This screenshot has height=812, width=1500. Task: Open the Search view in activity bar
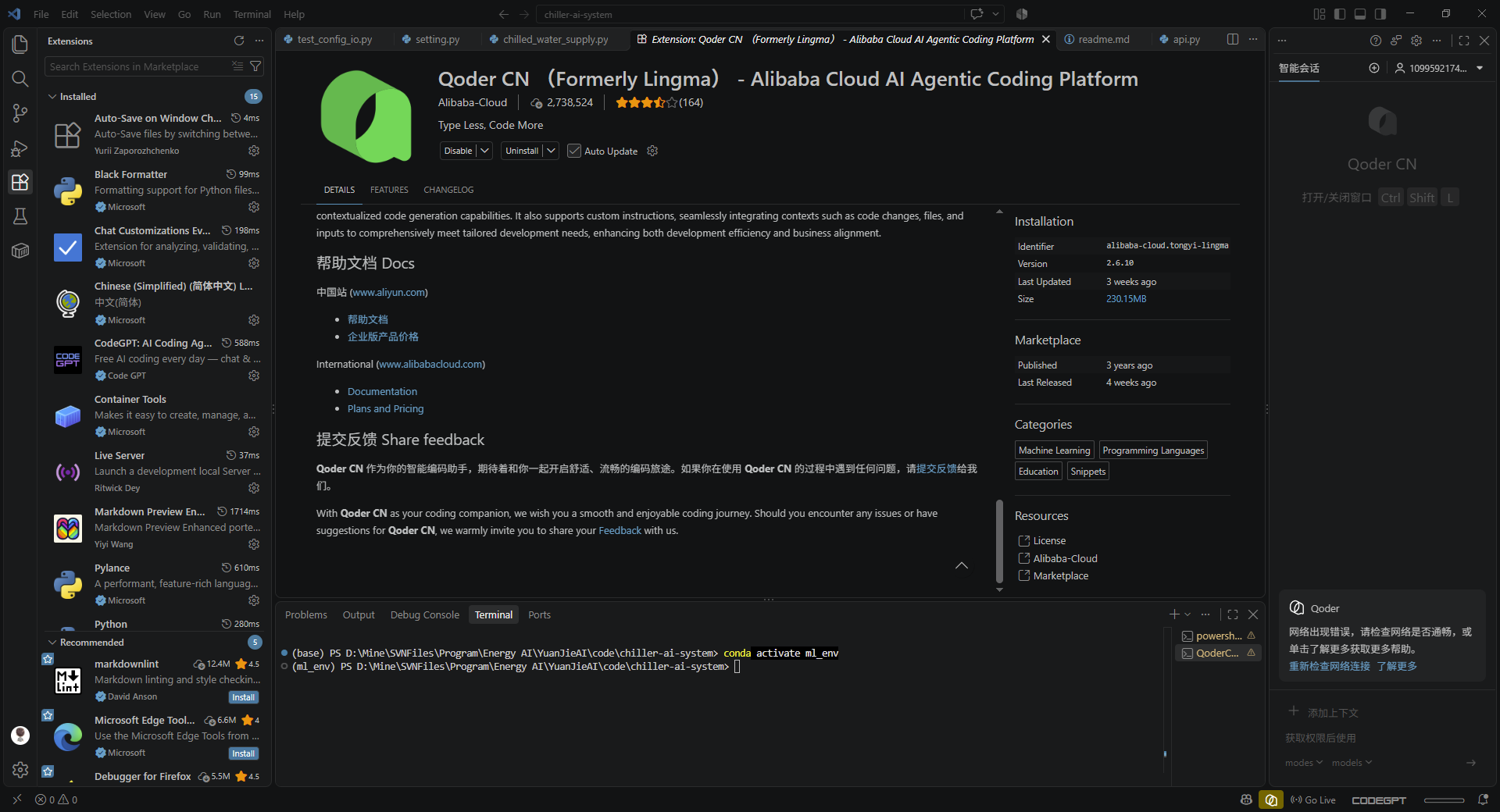[x=20, y=79]
